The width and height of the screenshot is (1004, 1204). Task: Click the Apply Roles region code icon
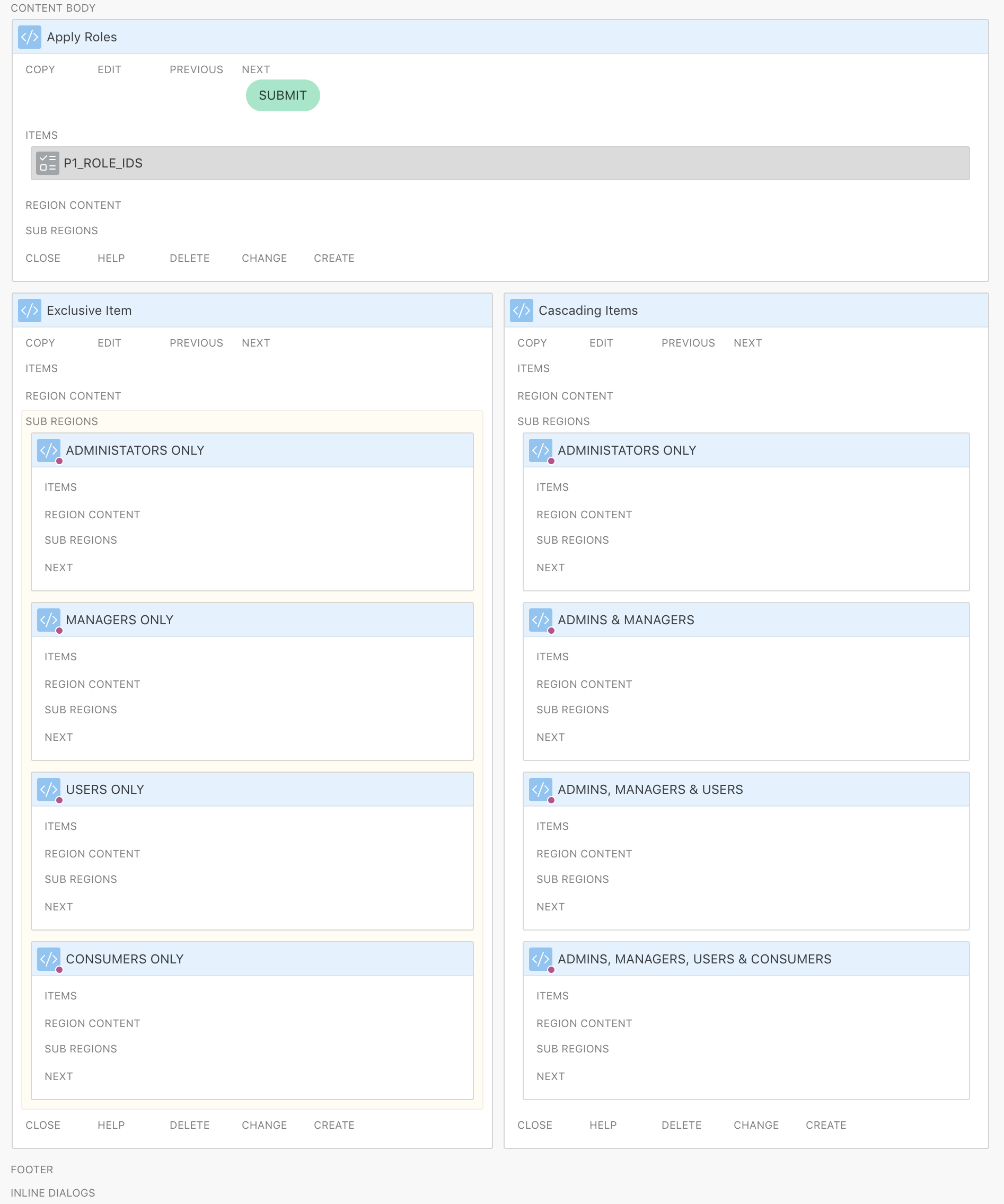pyautogui.click(x=29, y=37)
